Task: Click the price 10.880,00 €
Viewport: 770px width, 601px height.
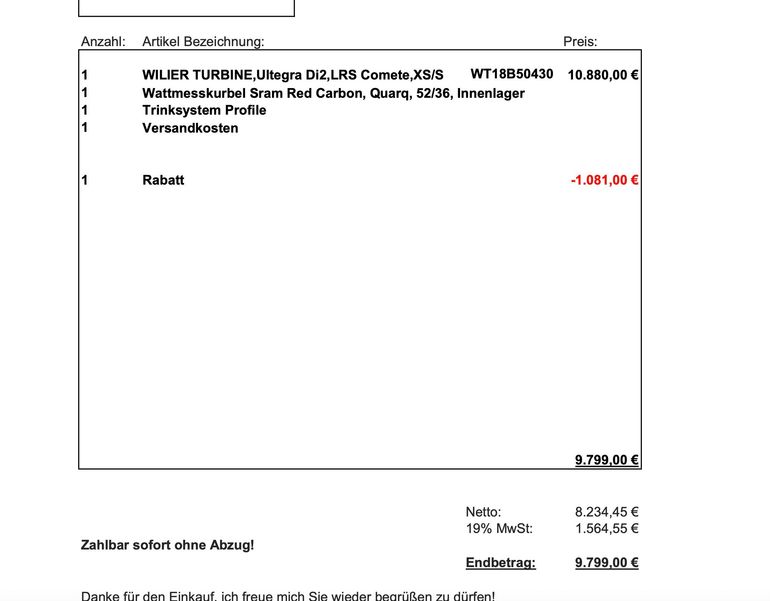Action: pos(603,75)
